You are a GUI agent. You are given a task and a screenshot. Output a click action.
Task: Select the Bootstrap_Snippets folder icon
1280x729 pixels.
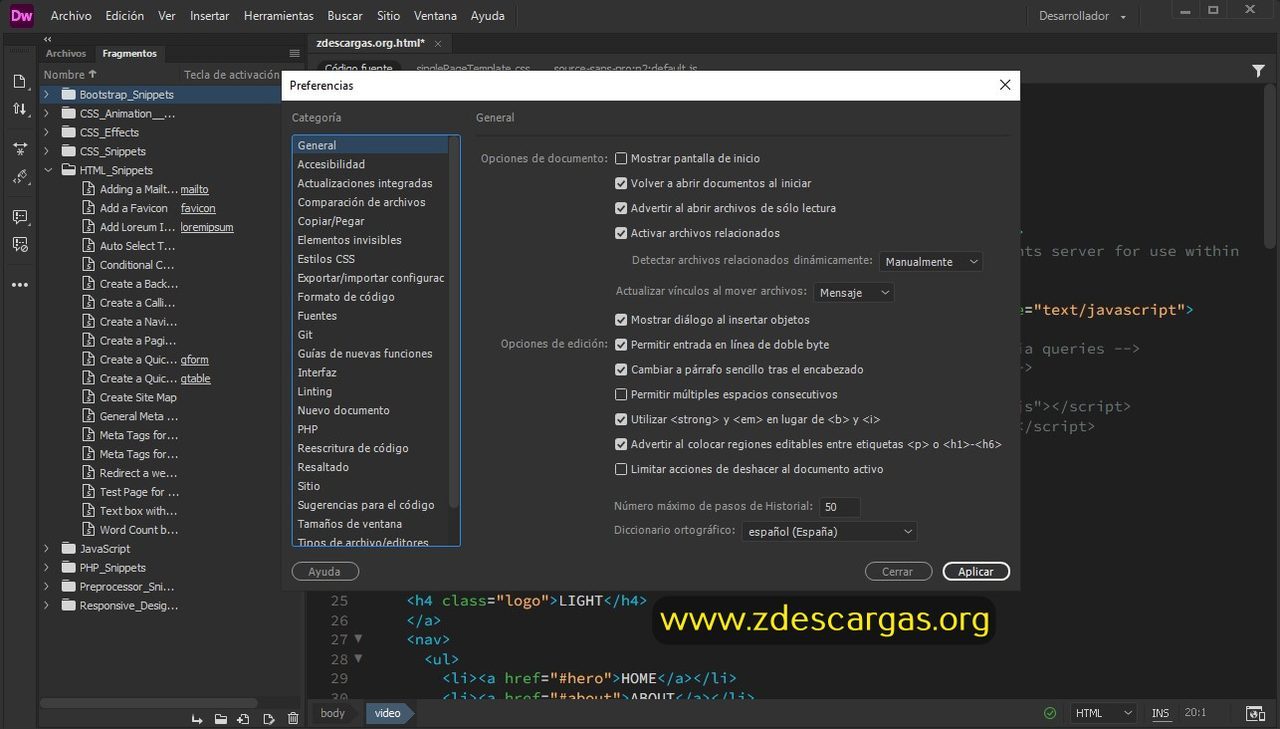[x=69, y=94]
